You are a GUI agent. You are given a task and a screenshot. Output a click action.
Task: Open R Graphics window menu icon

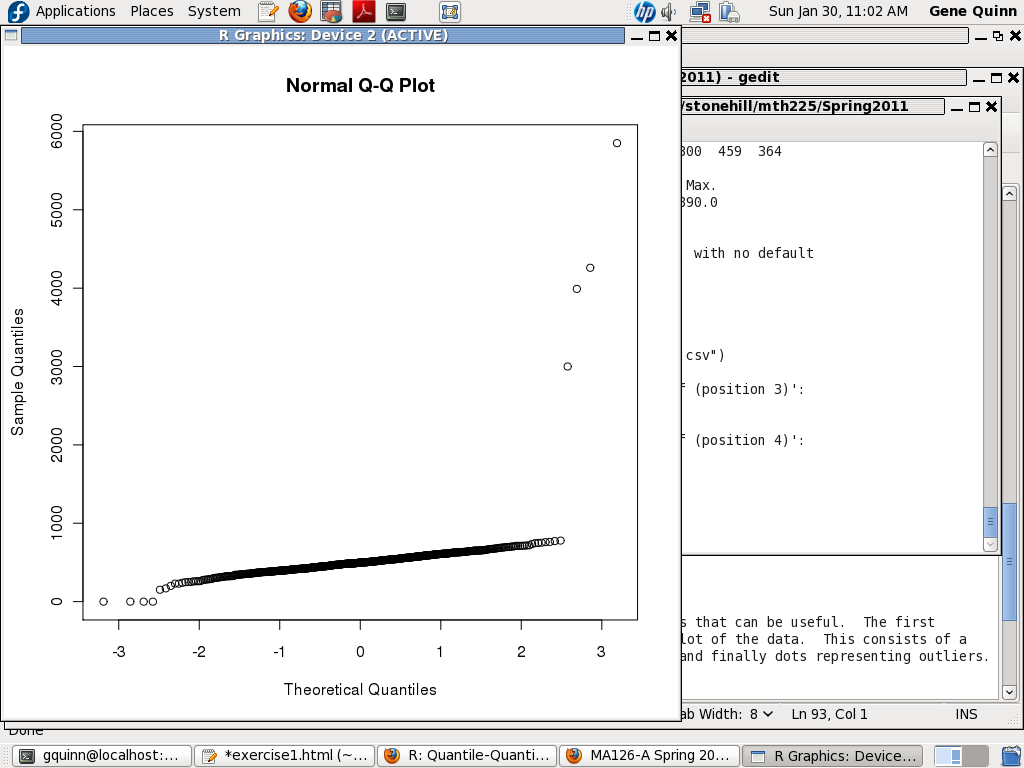[x=11, y=35]
